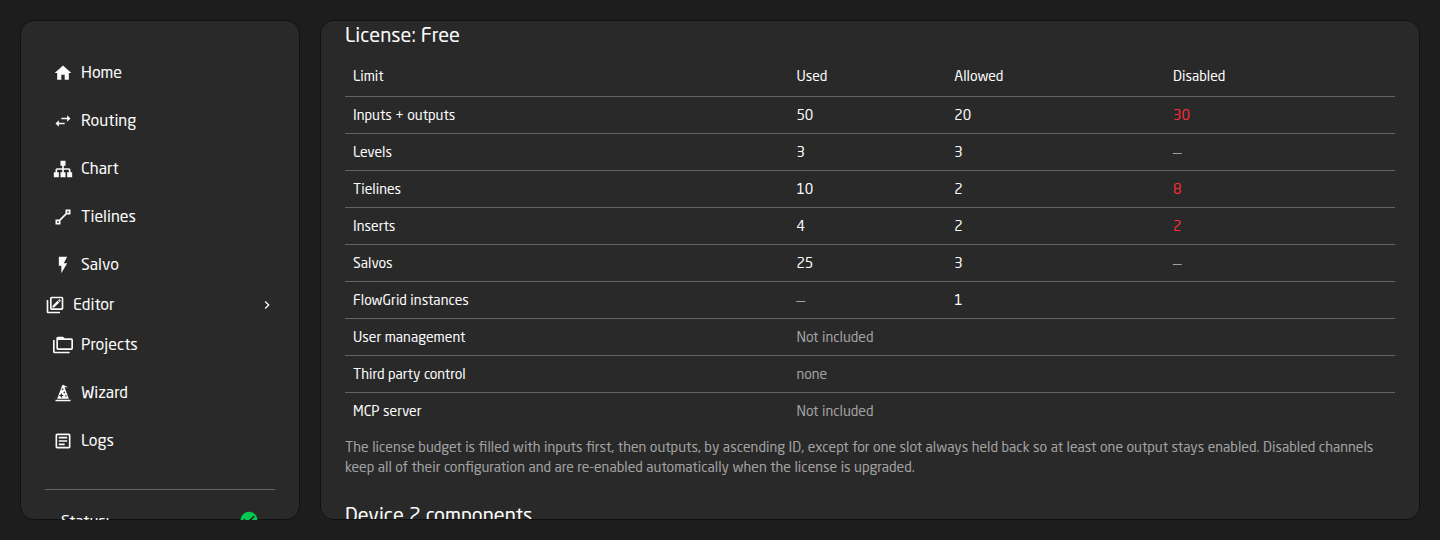Select the Tielines connector icon
Screen dimensions: 1440x540
[63, 217]
